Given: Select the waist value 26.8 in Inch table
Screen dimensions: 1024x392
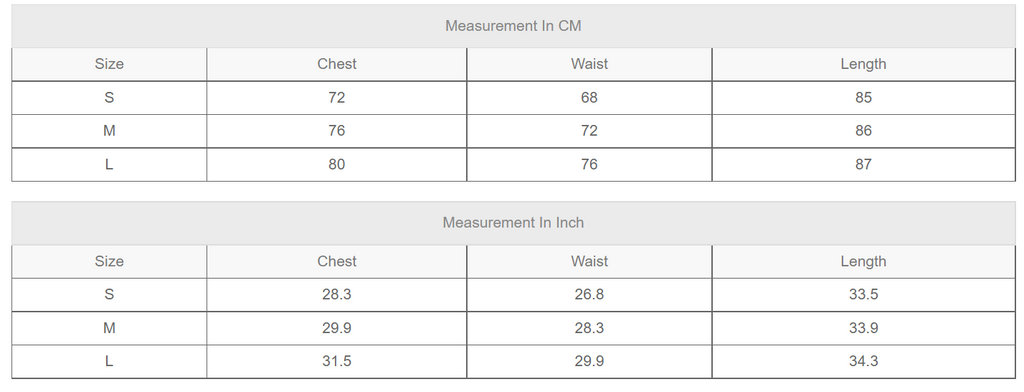Looking at the screenshot, I should click(x=589, y=295).
